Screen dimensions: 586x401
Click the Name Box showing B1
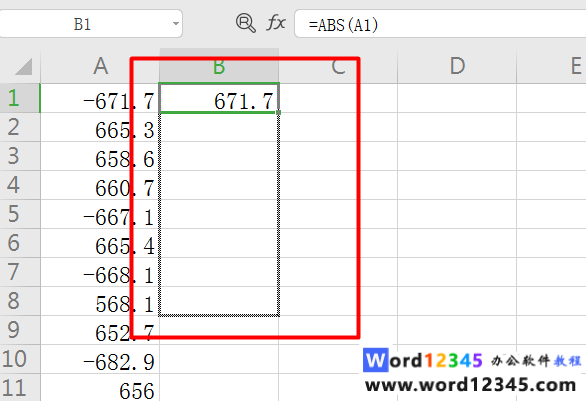click(91, 24)
